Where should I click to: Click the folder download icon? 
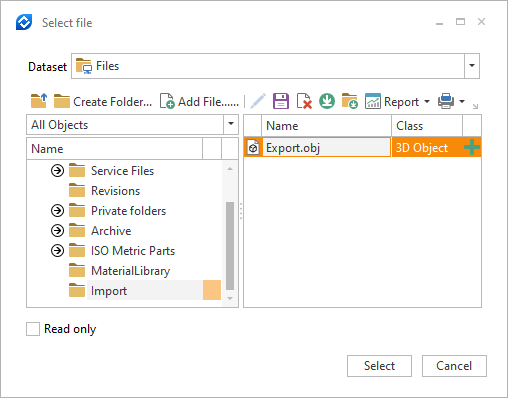pos(350,101)
